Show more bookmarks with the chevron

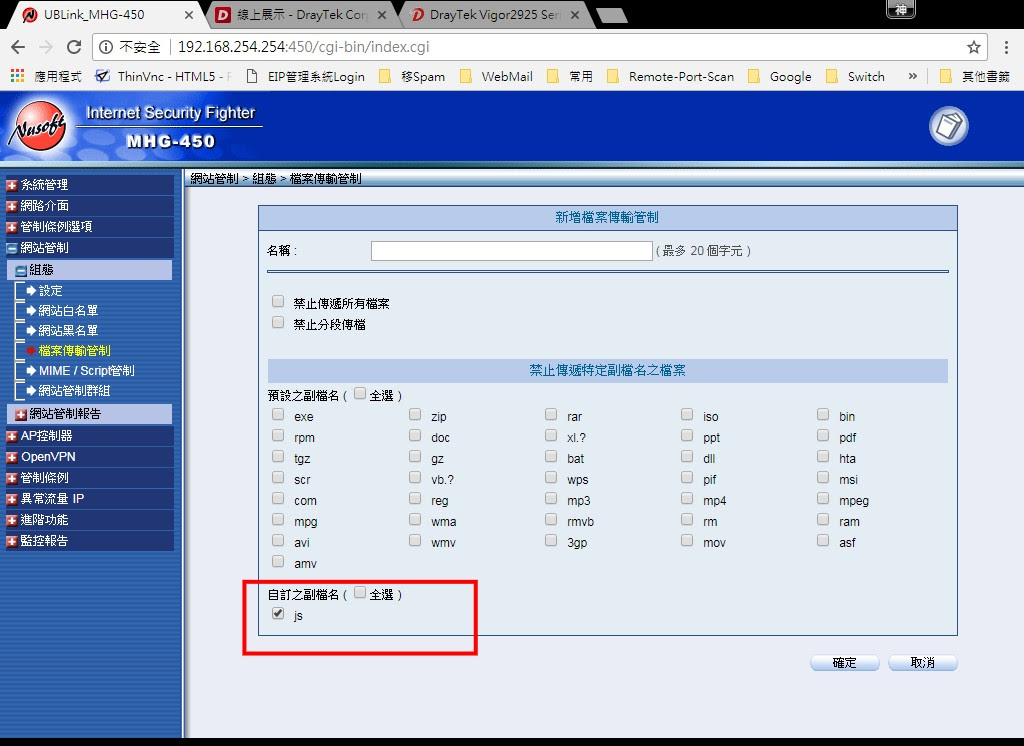click(912, 76)
